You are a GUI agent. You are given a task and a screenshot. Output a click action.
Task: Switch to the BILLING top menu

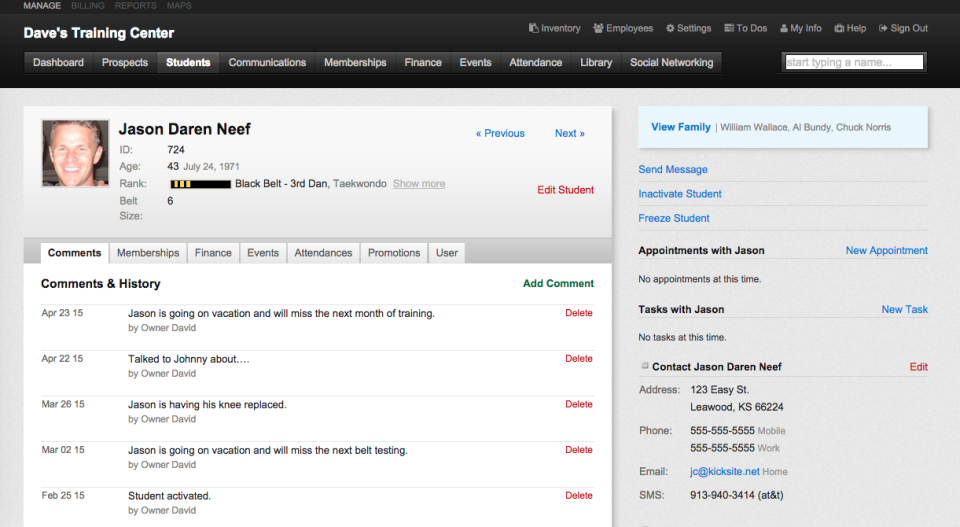pos(88,6)
